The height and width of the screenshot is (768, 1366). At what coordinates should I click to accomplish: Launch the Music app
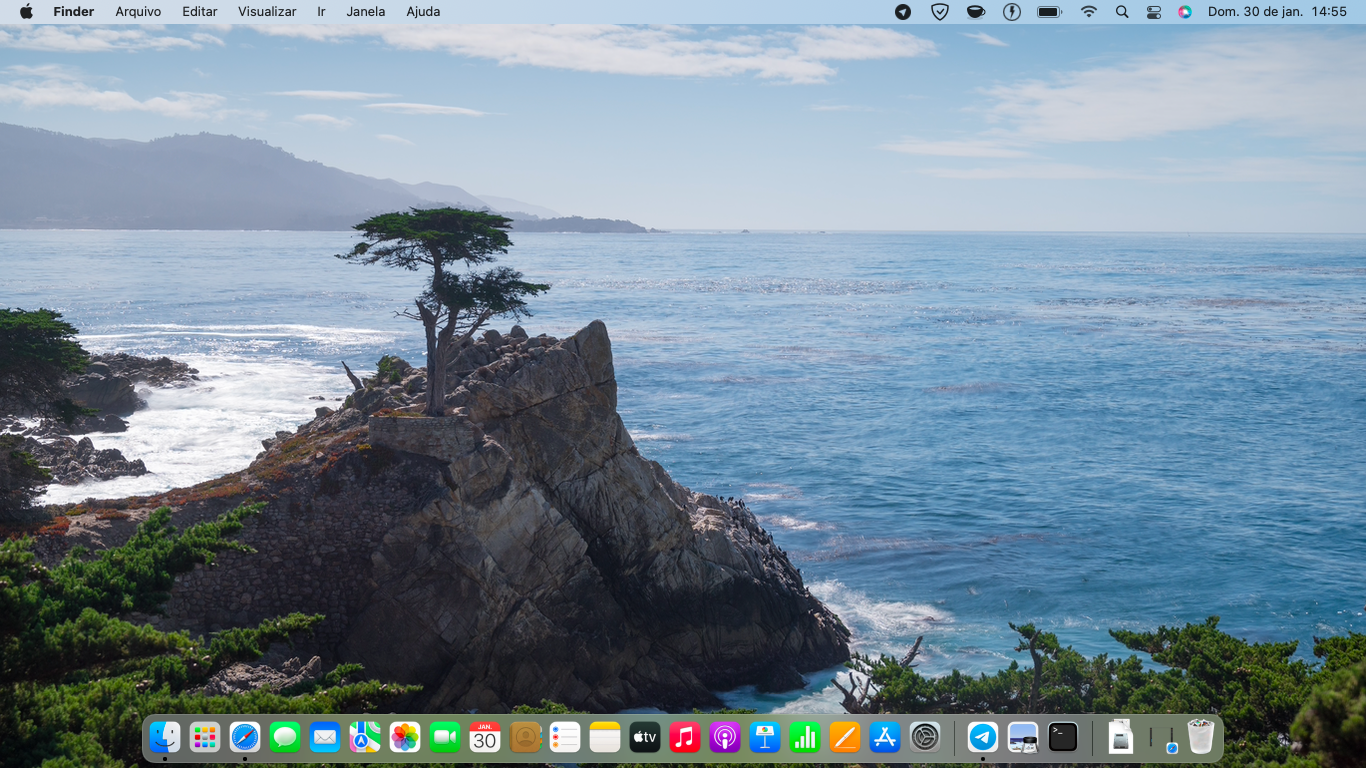click(685, 738)
